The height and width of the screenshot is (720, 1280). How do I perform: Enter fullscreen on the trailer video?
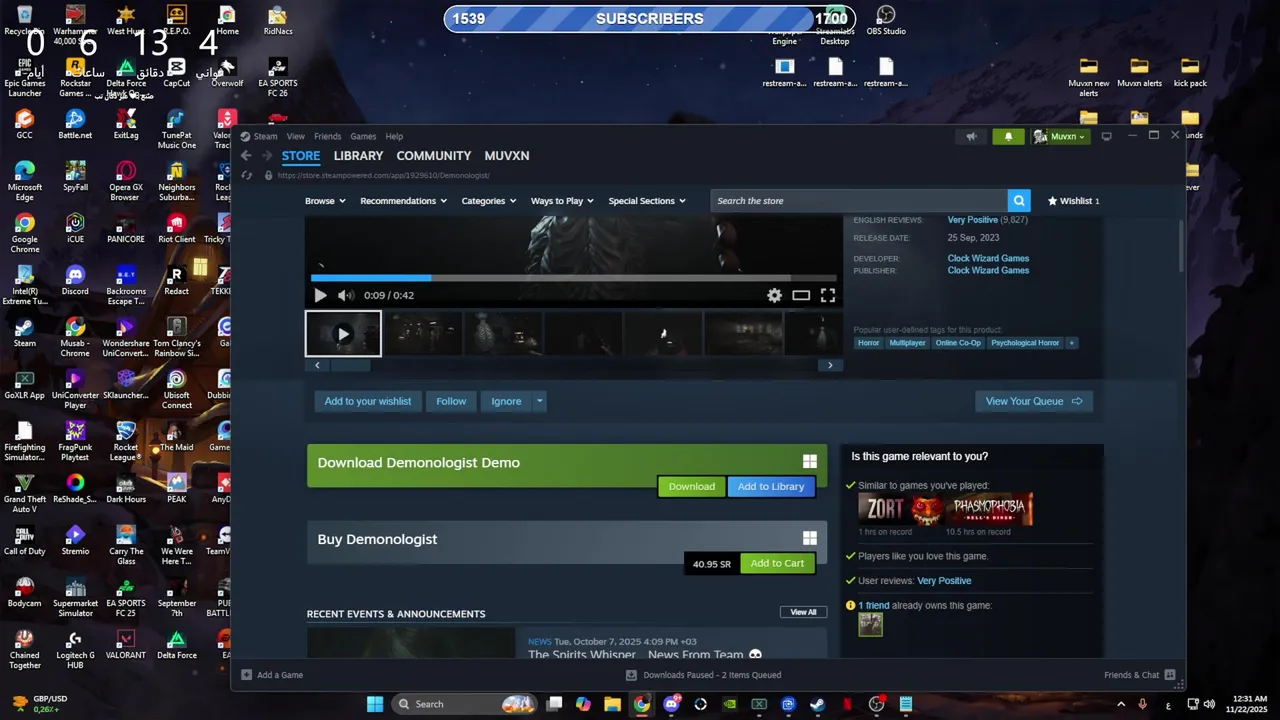[828, 295]
